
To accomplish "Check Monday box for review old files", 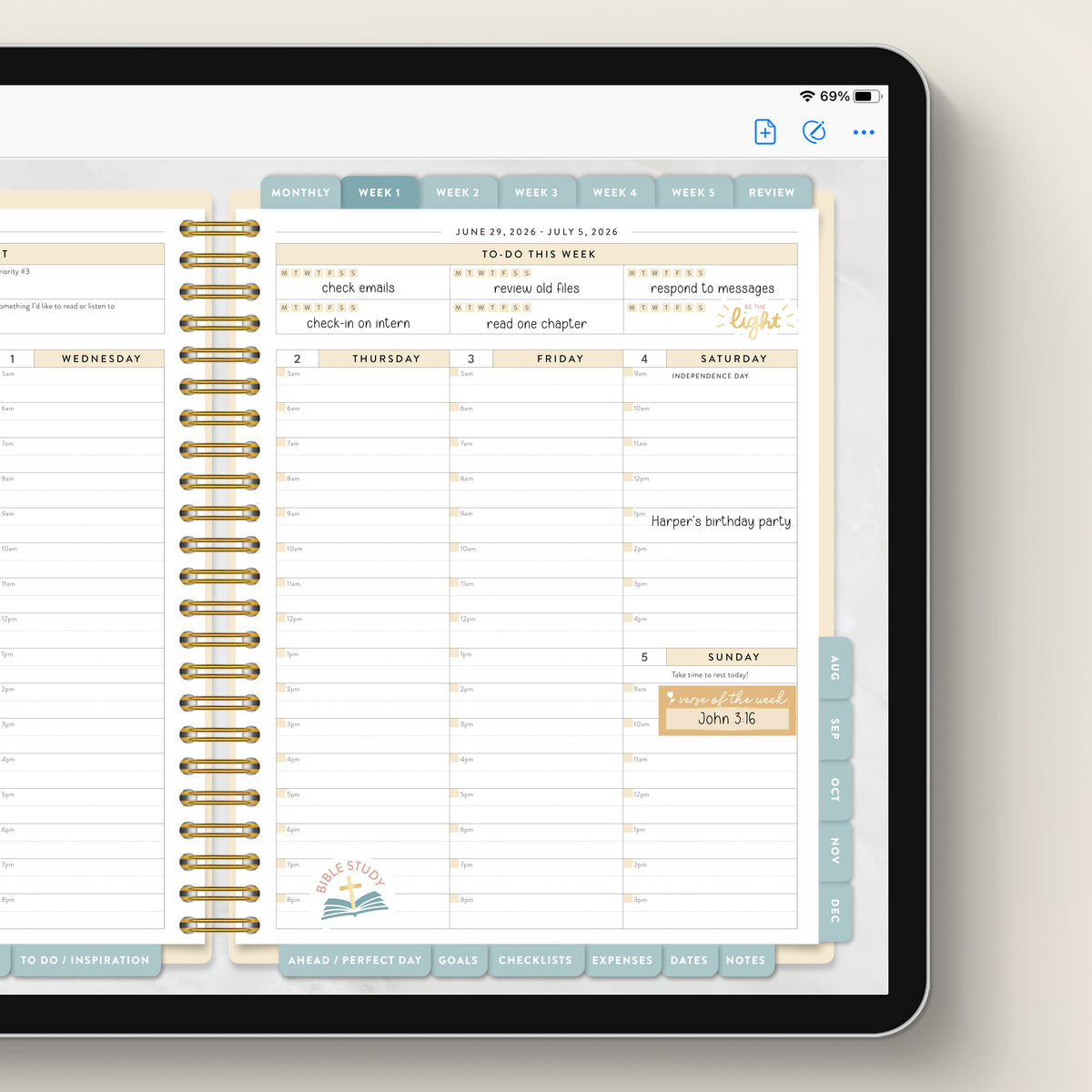I will [x=458, y=273].
